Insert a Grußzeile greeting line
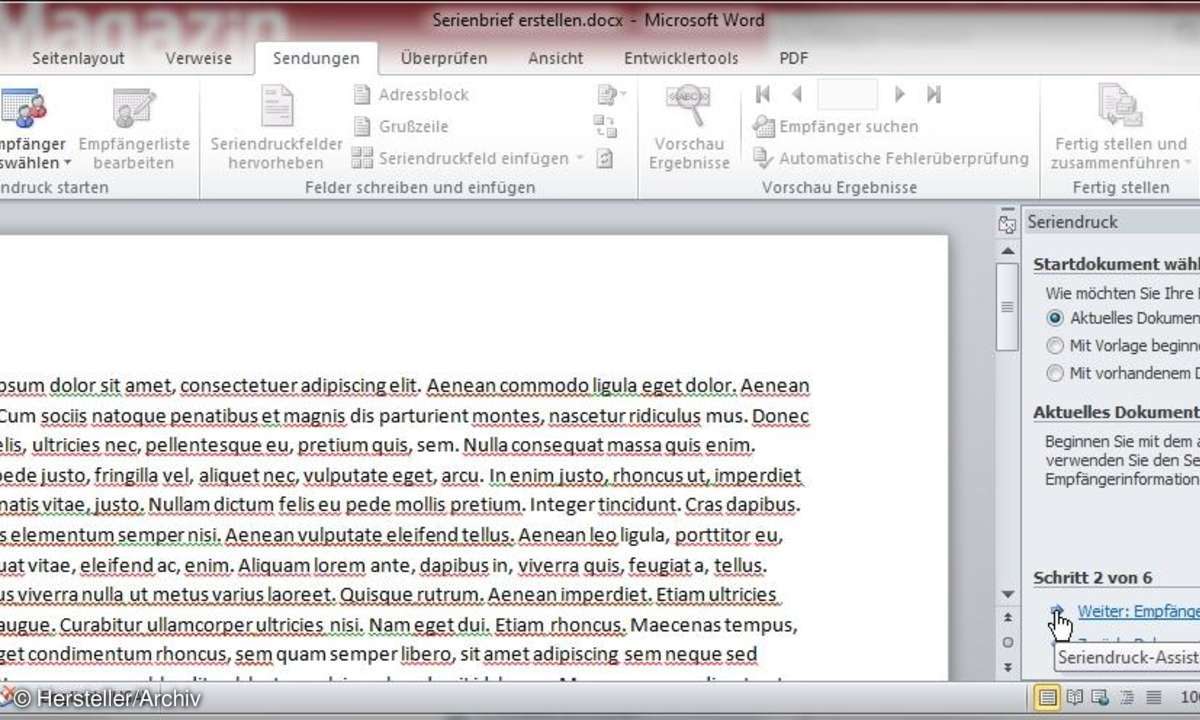This screenshot has height=720, width=1200. click(401, 127)
